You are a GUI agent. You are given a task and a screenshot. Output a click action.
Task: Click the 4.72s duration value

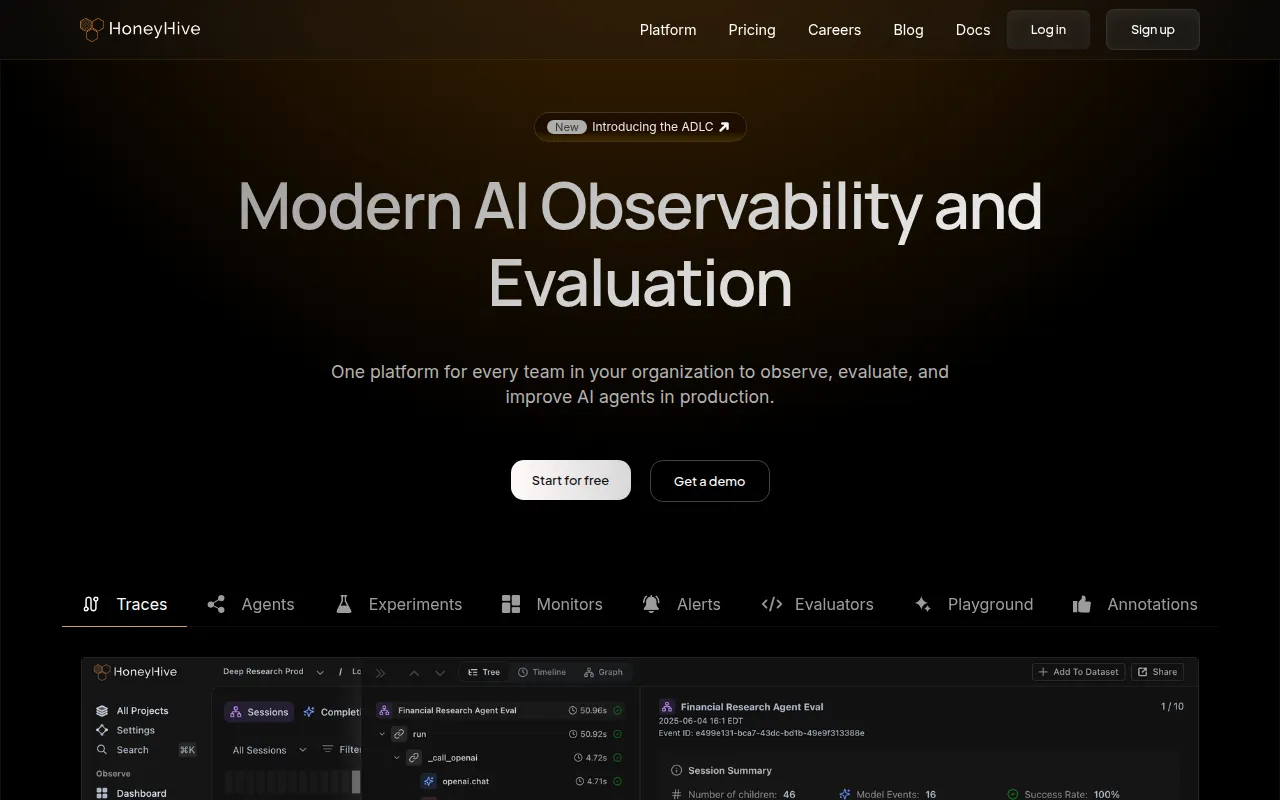(596, 758)
